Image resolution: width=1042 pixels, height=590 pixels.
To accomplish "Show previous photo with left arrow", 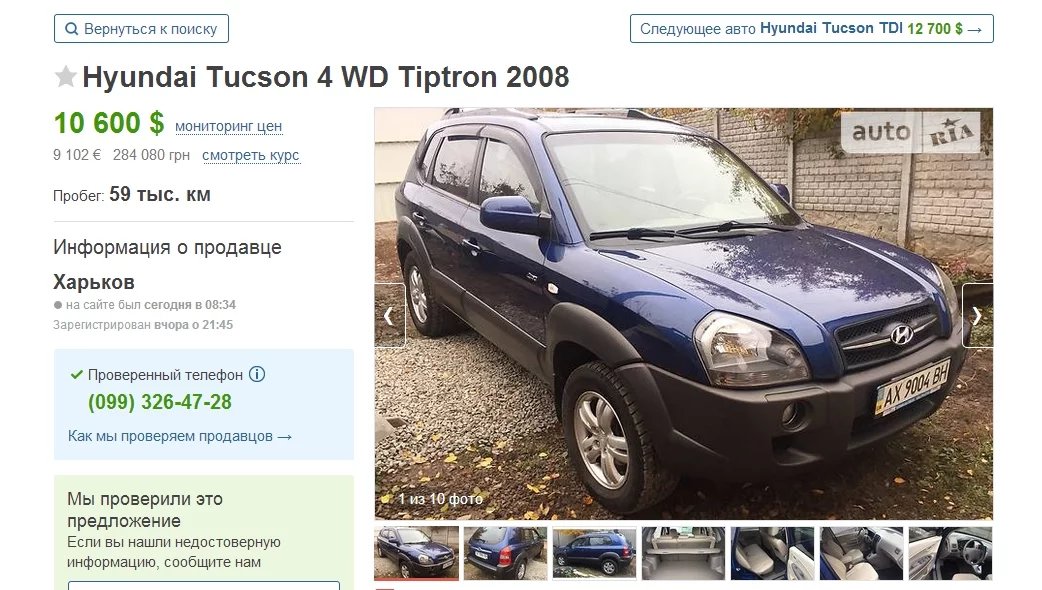I will pyautogui.click(x=390, y=316).
